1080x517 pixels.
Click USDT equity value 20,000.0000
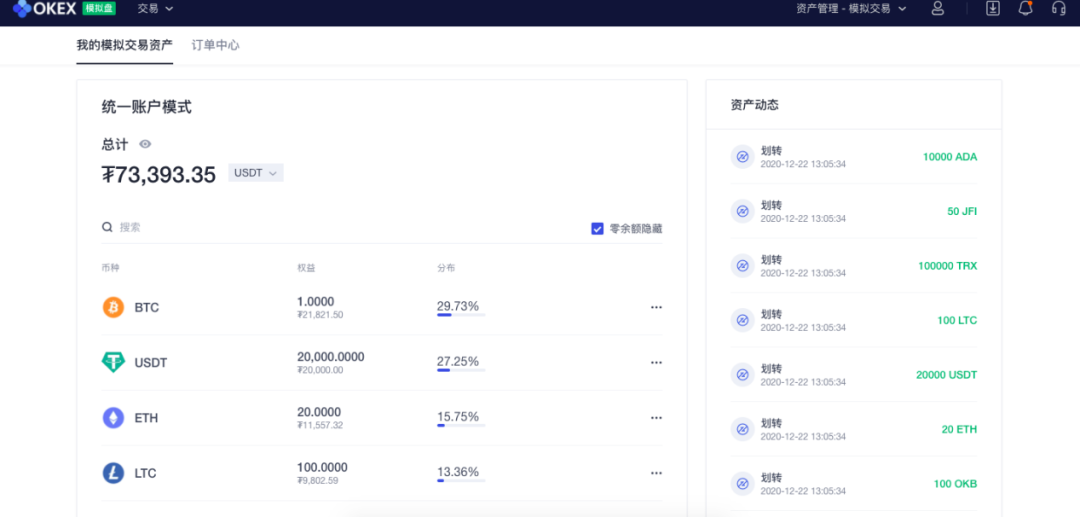[331, 357]
